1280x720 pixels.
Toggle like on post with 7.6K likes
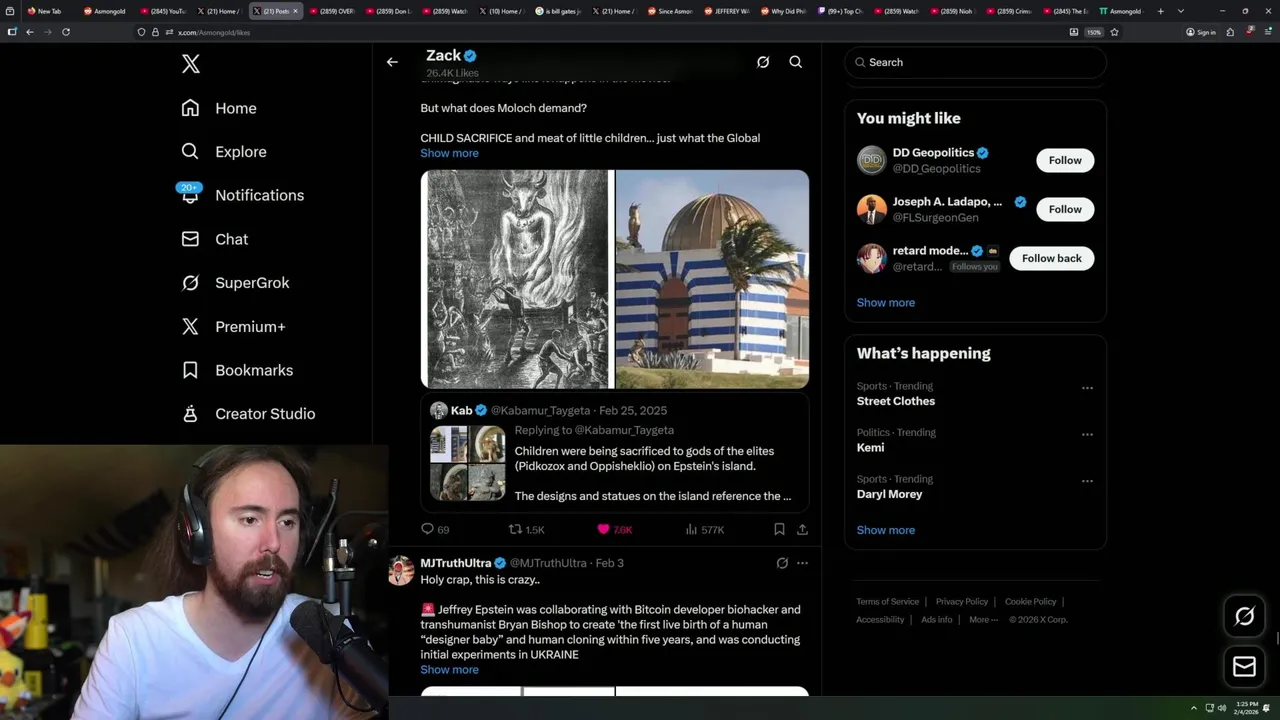pyautogui.click(x=614, y=530)
